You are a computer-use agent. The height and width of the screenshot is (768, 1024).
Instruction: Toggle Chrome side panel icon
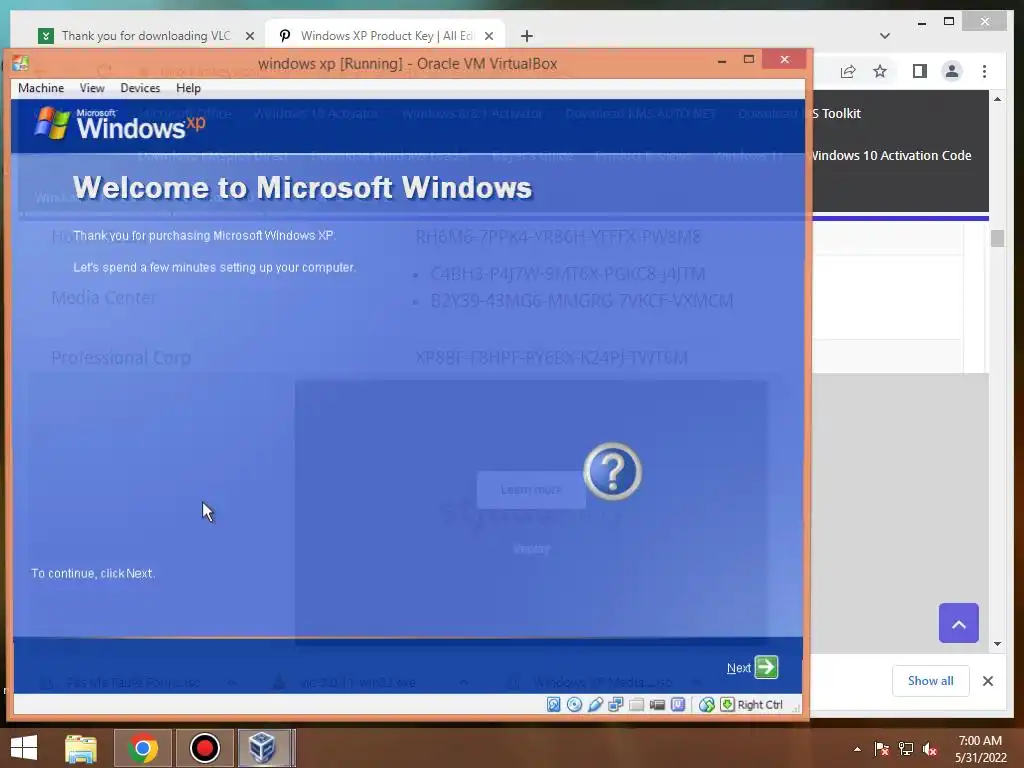click(x=920, y=71)
